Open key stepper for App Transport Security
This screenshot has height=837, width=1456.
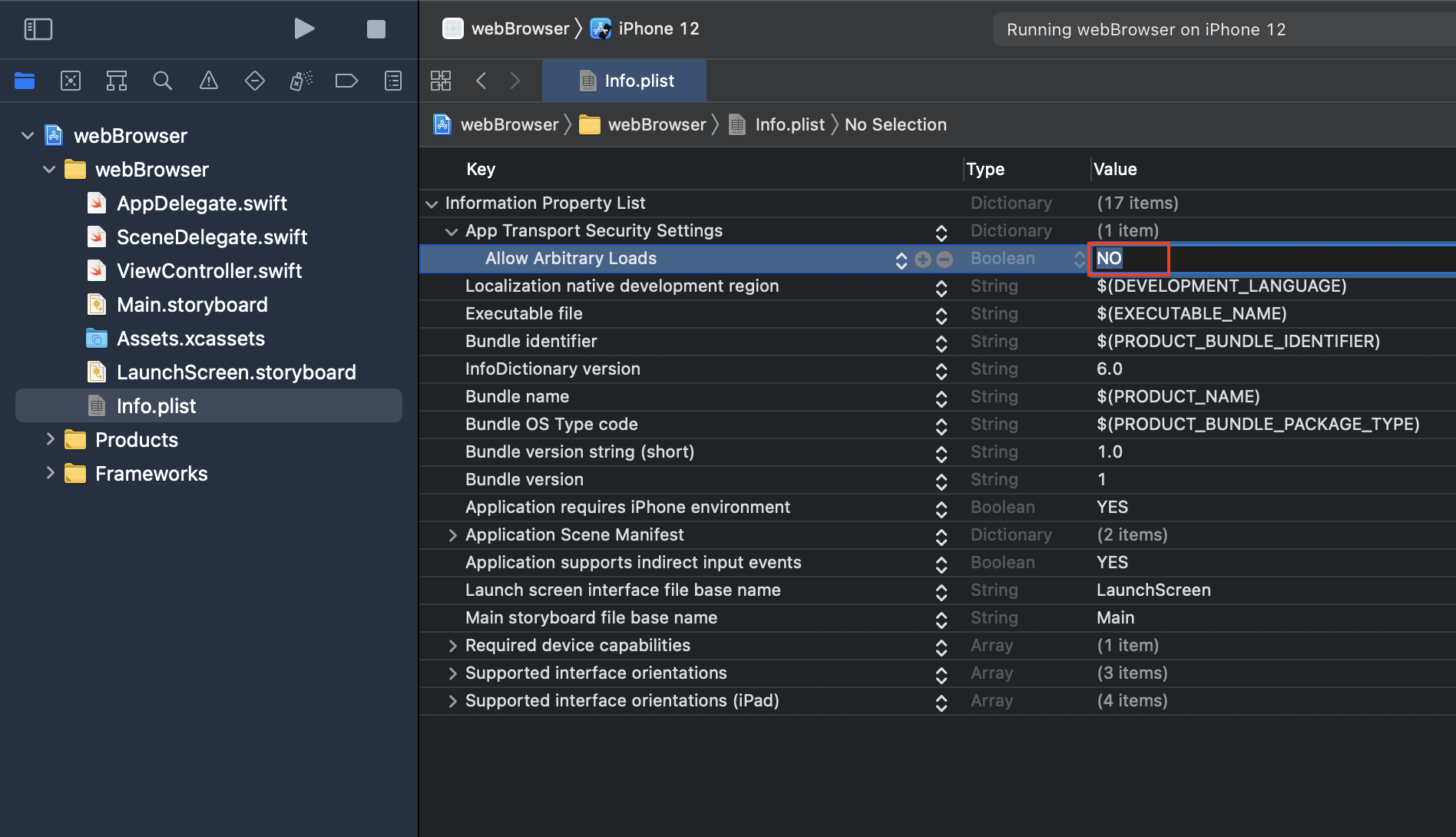[941, 233]
